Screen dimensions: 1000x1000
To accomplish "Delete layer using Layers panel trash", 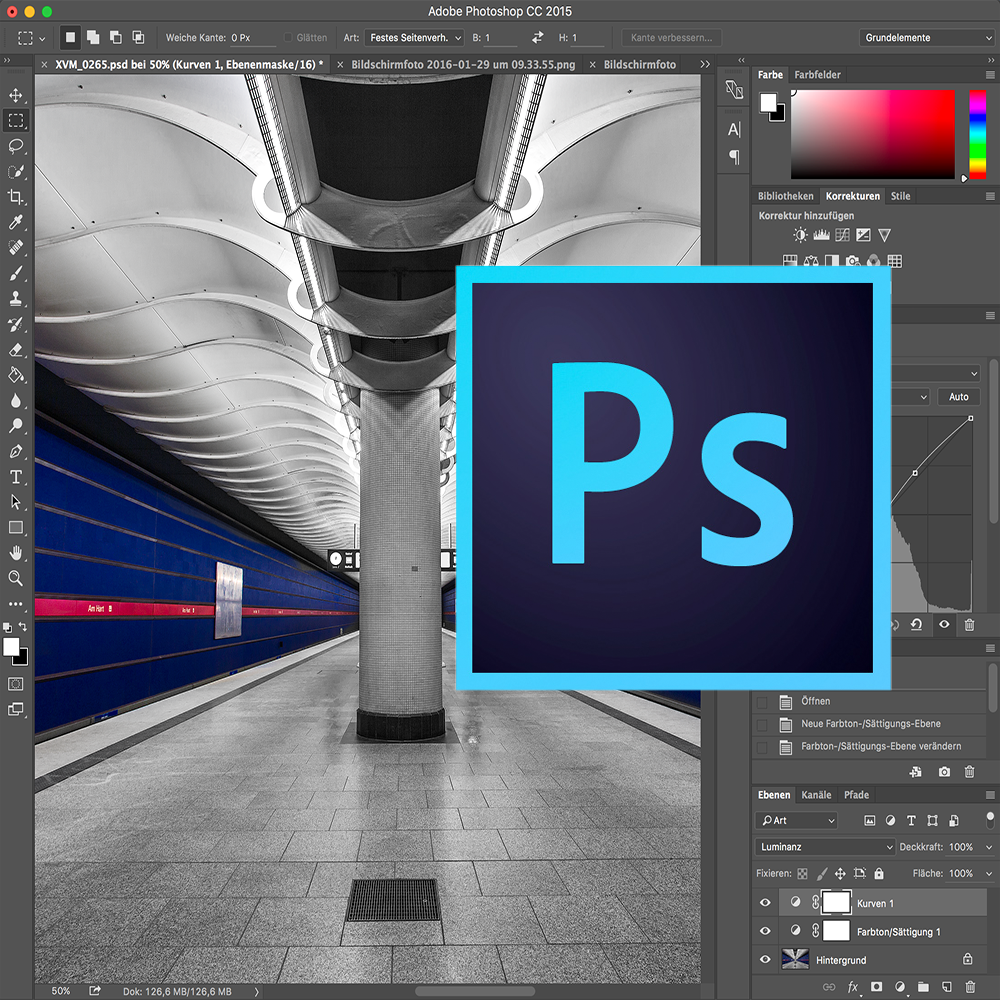I will tap(970, 987).
